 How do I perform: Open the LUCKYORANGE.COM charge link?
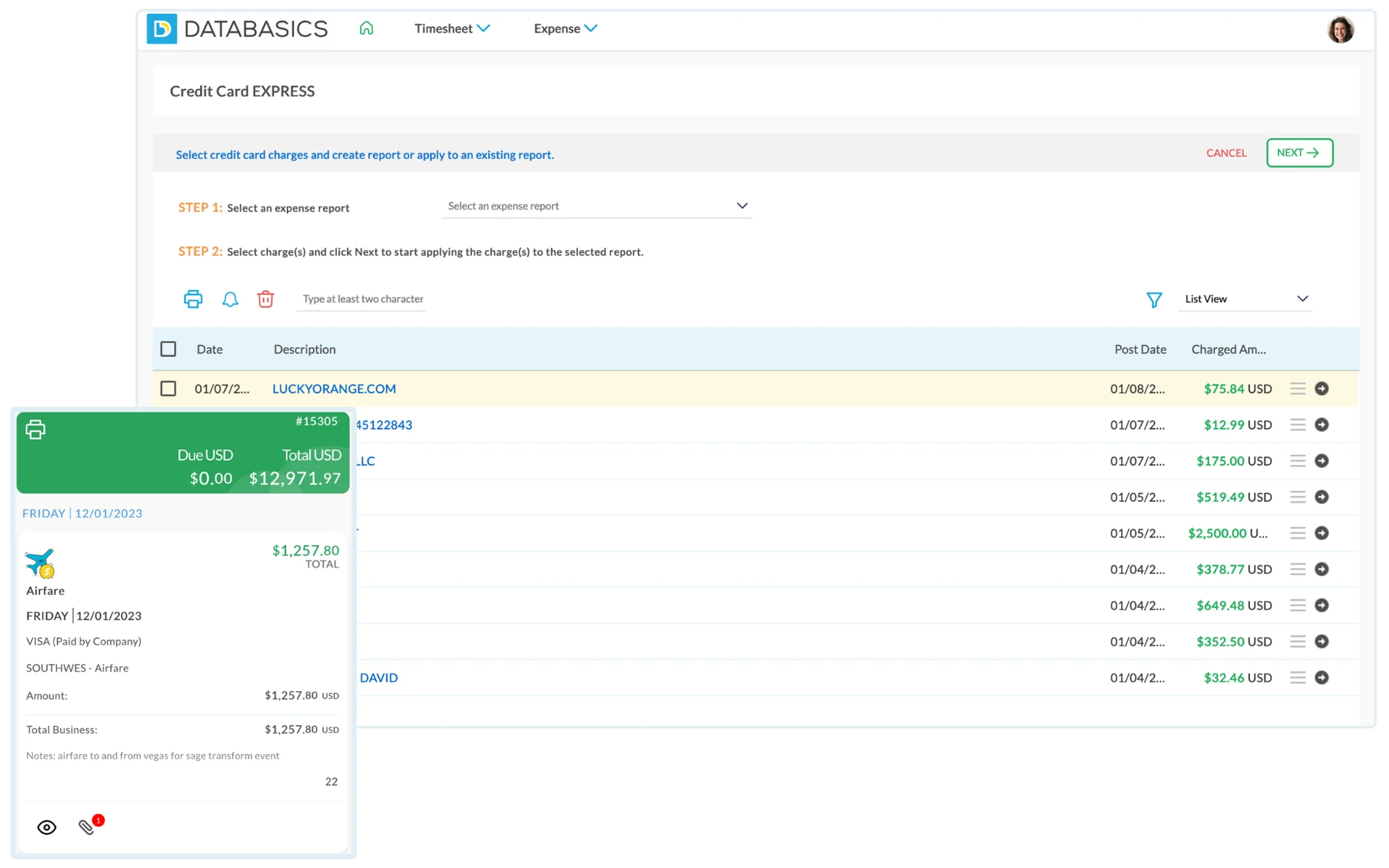pos(334,389)
